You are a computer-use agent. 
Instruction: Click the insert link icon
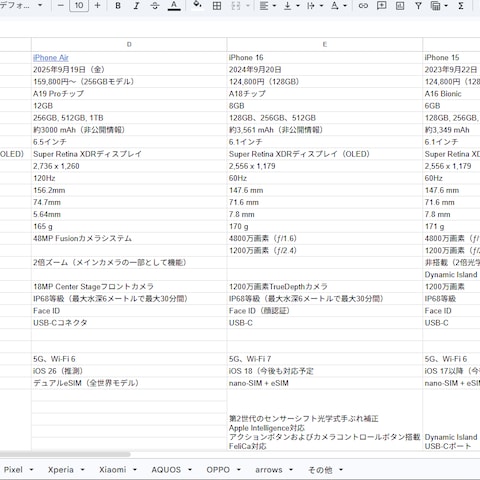point(363,6)
